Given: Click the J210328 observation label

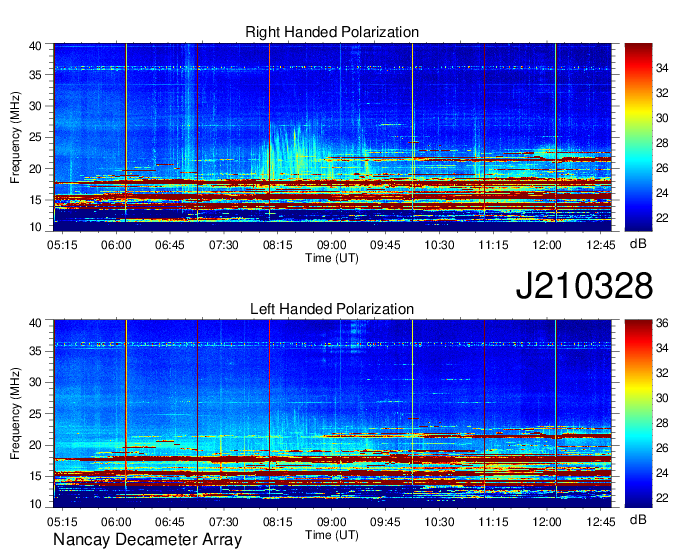Looking at the screenshot, I should 584,285.
